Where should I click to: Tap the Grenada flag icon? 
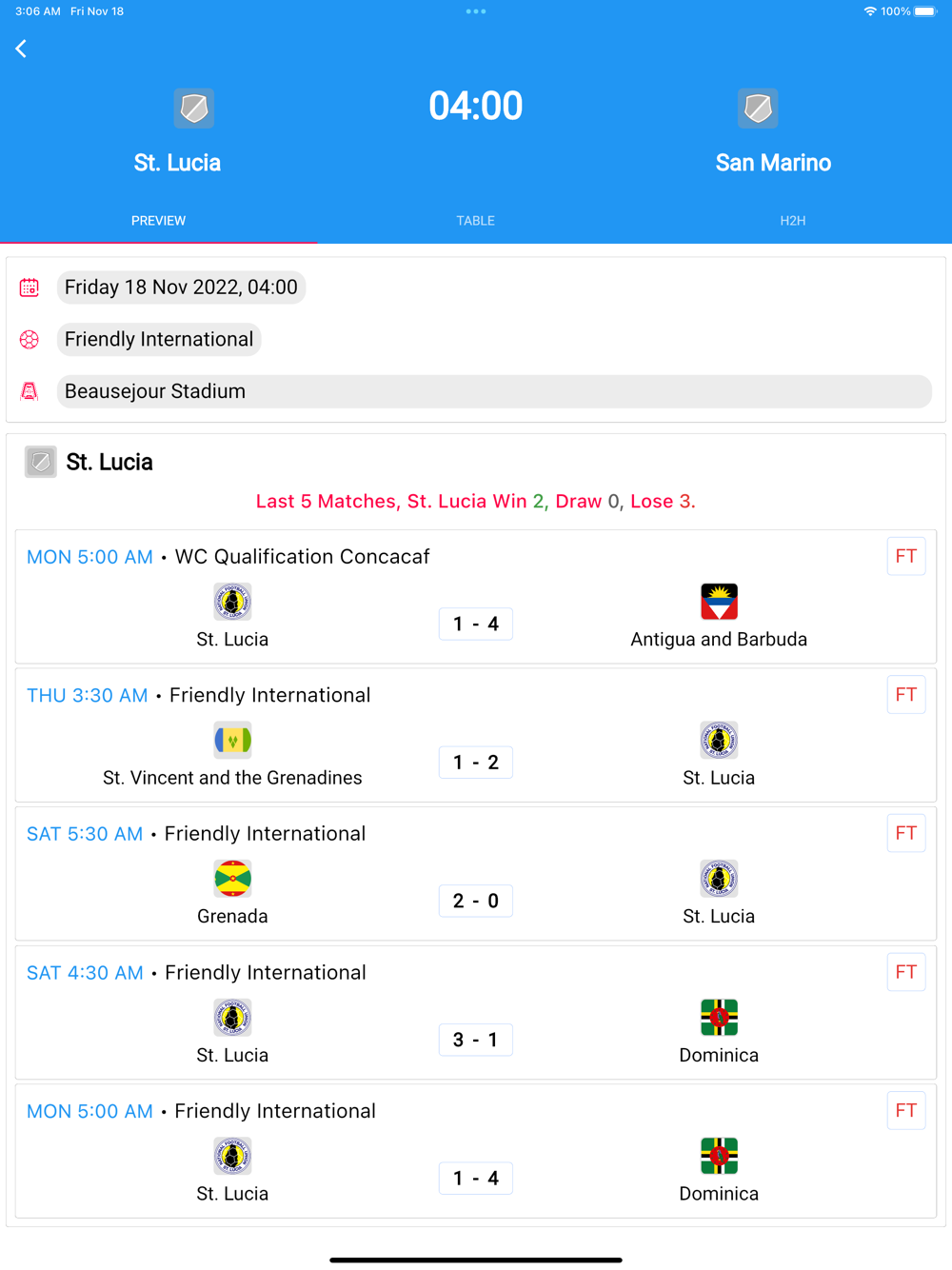pyautogui.click(x=232, y=879)
